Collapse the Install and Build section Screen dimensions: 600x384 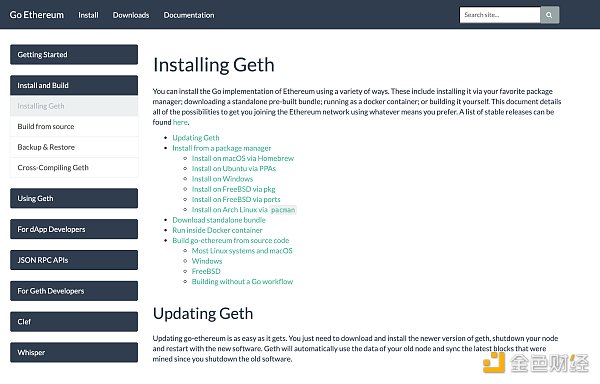pos(74,85)
